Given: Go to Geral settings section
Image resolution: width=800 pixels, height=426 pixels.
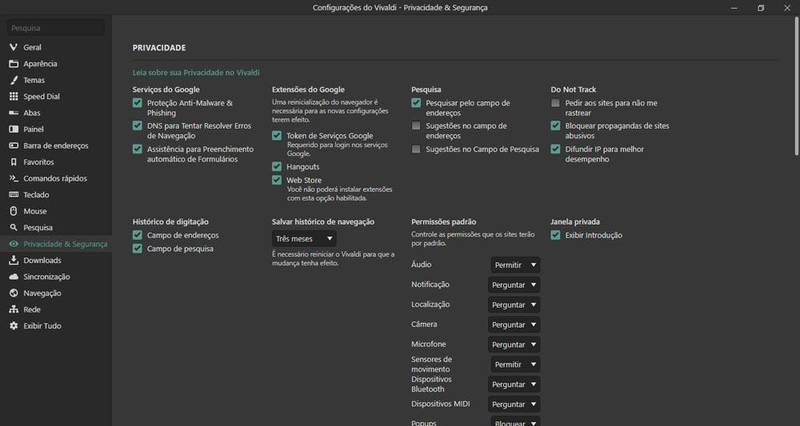Looking at the screenshot, I should pyautogui.click(x=32, y=47).
